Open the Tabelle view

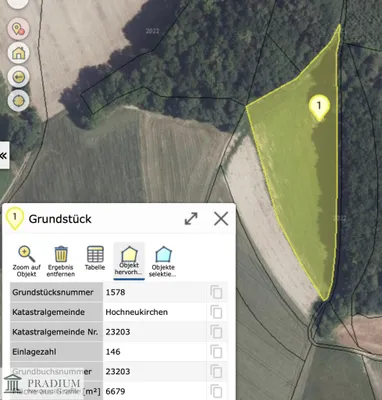click(x=95, y=254)
